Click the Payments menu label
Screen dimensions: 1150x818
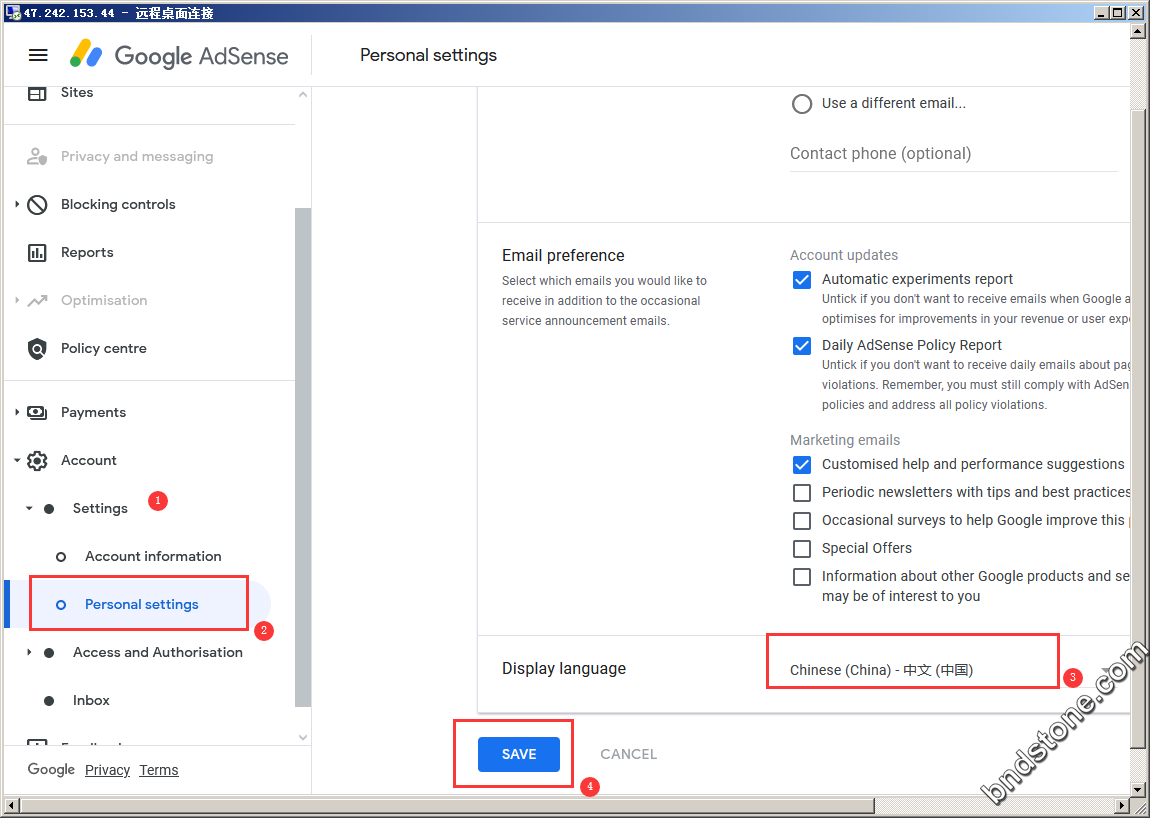tap(93, 412)
